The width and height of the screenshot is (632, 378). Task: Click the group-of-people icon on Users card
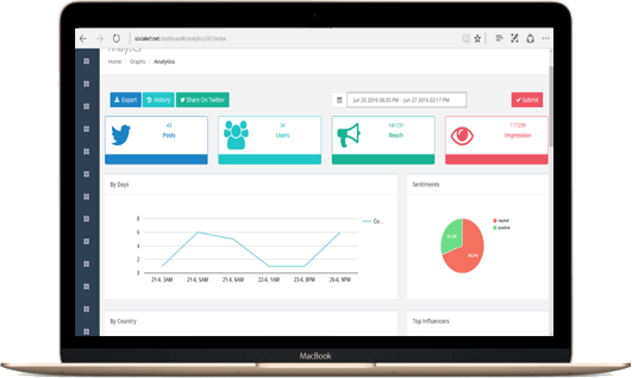(x=236, y=135)
